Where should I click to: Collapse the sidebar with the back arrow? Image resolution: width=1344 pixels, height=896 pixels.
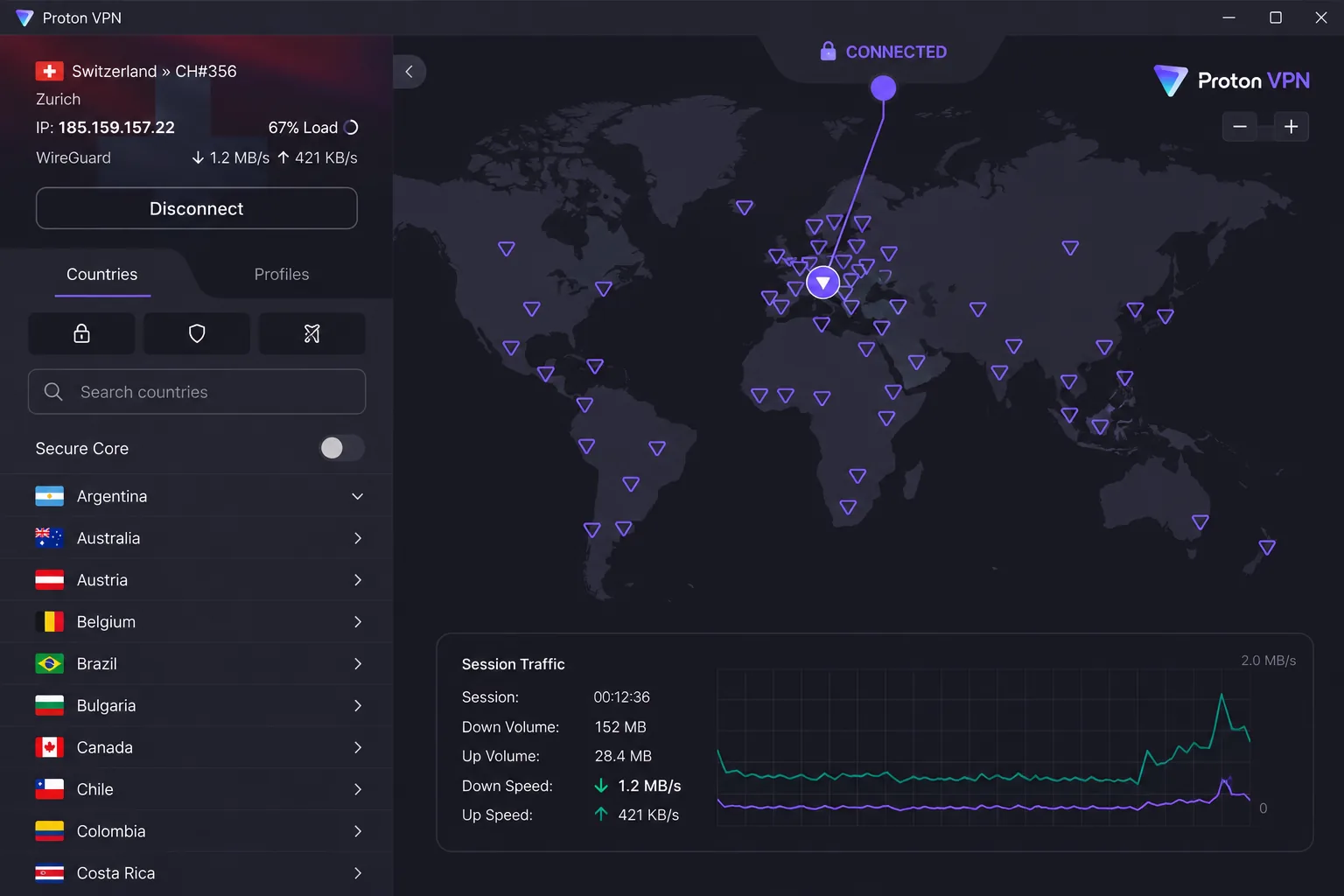tap(409, 72)
